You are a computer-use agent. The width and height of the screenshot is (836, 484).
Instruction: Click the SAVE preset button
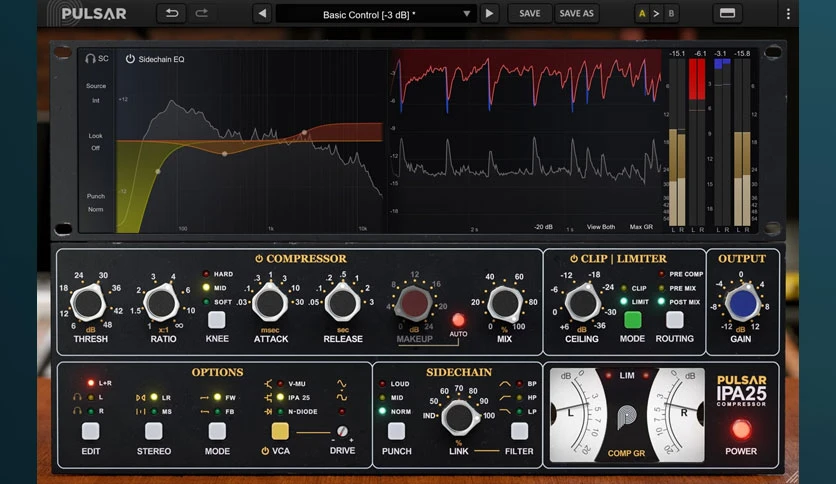[529, 14]
